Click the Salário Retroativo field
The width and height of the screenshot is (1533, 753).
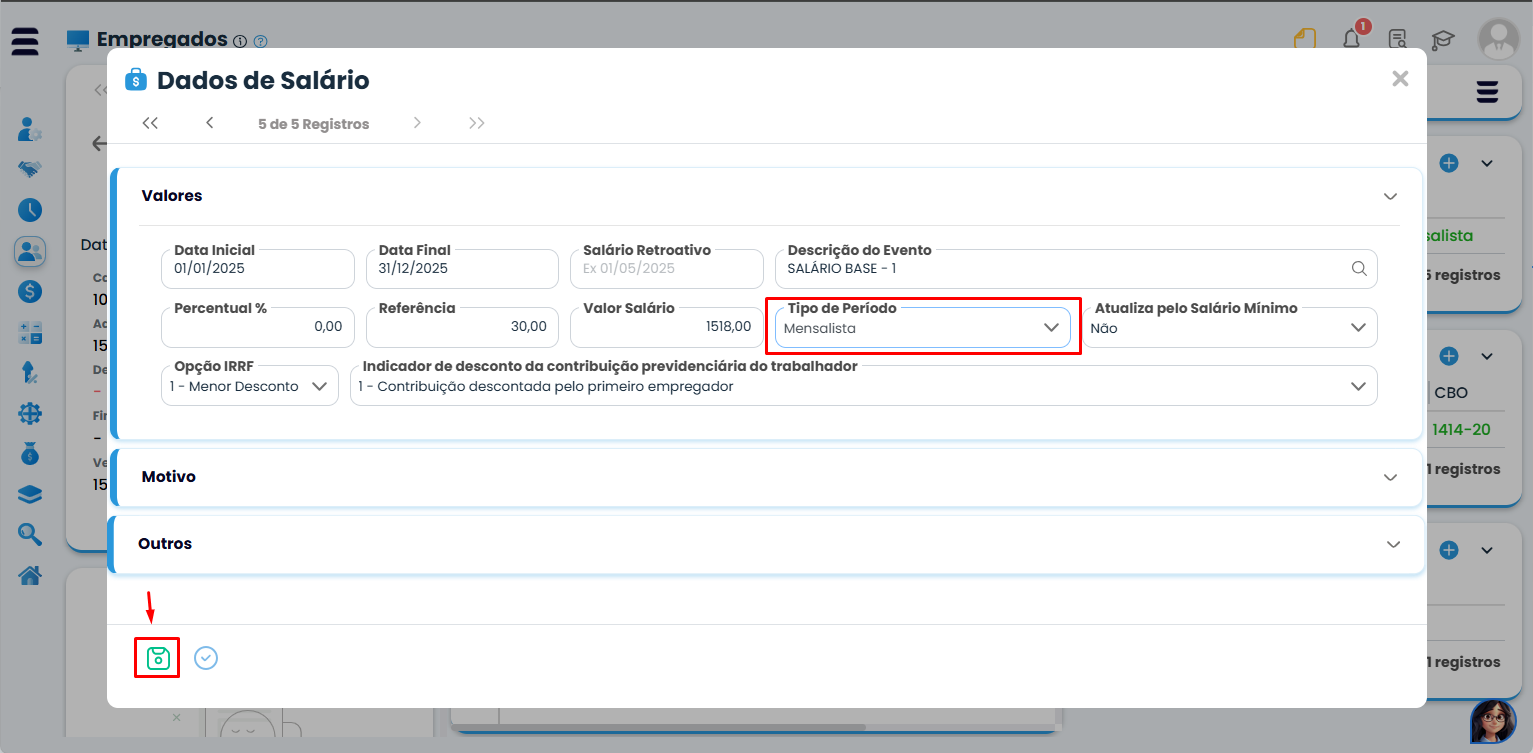pyautogui.click(x=667, y=269)
